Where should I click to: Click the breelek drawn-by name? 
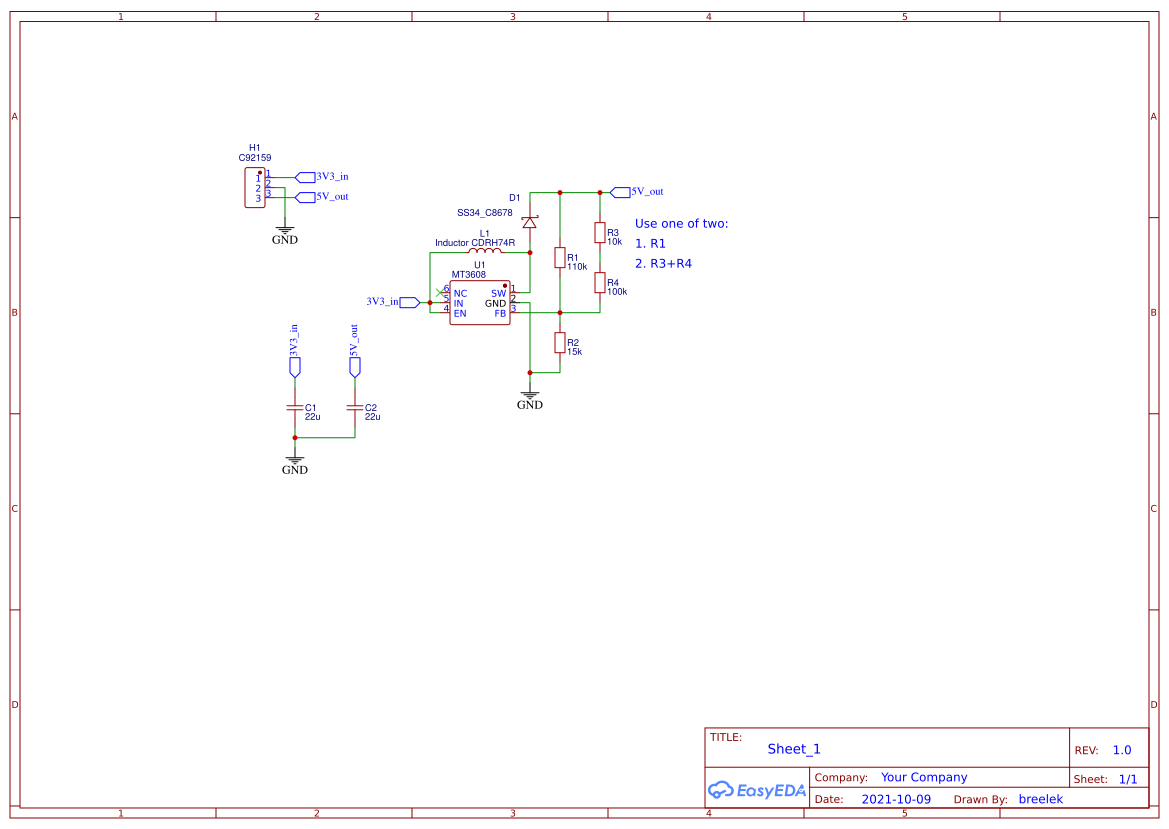1041,799
